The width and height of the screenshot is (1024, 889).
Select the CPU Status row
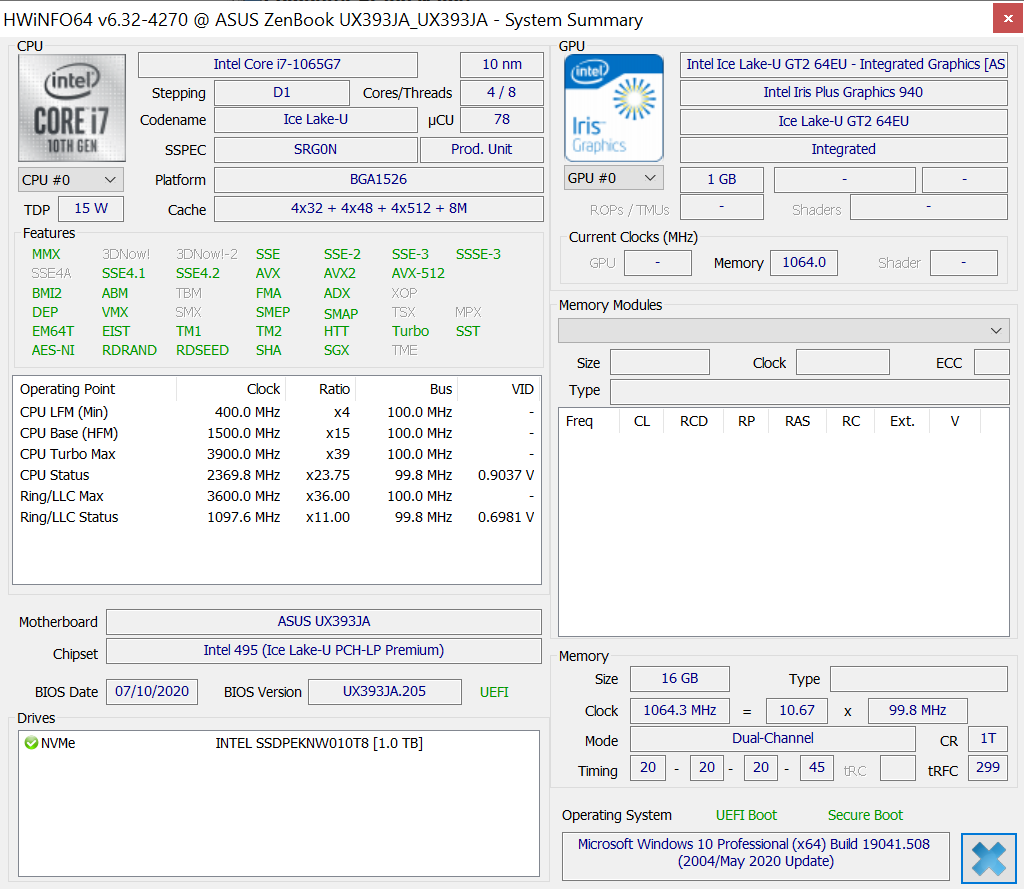pos(277,475)
